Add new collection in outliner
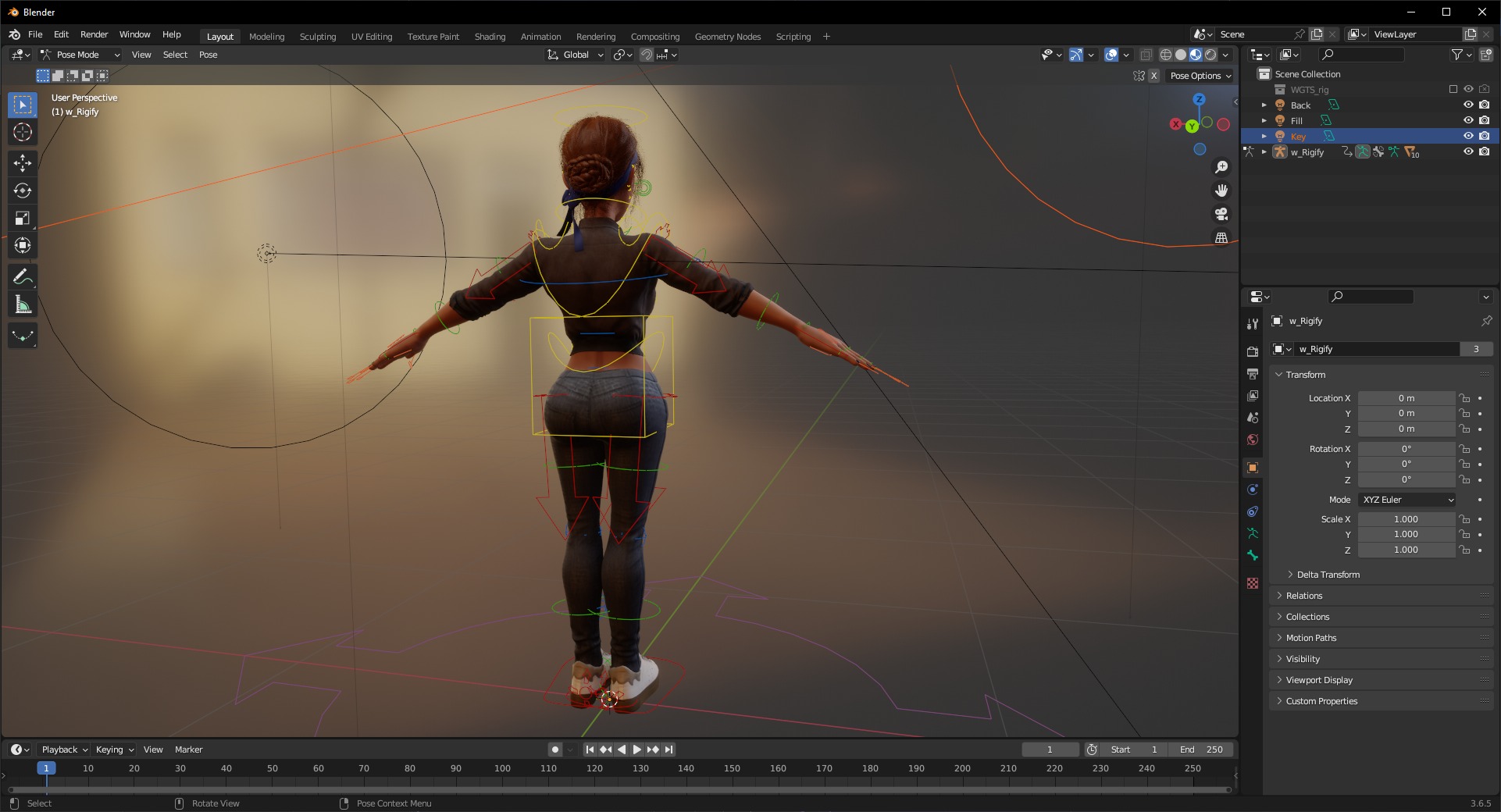This screenshot has height=812, width=1501. (x=1486, y=55)
